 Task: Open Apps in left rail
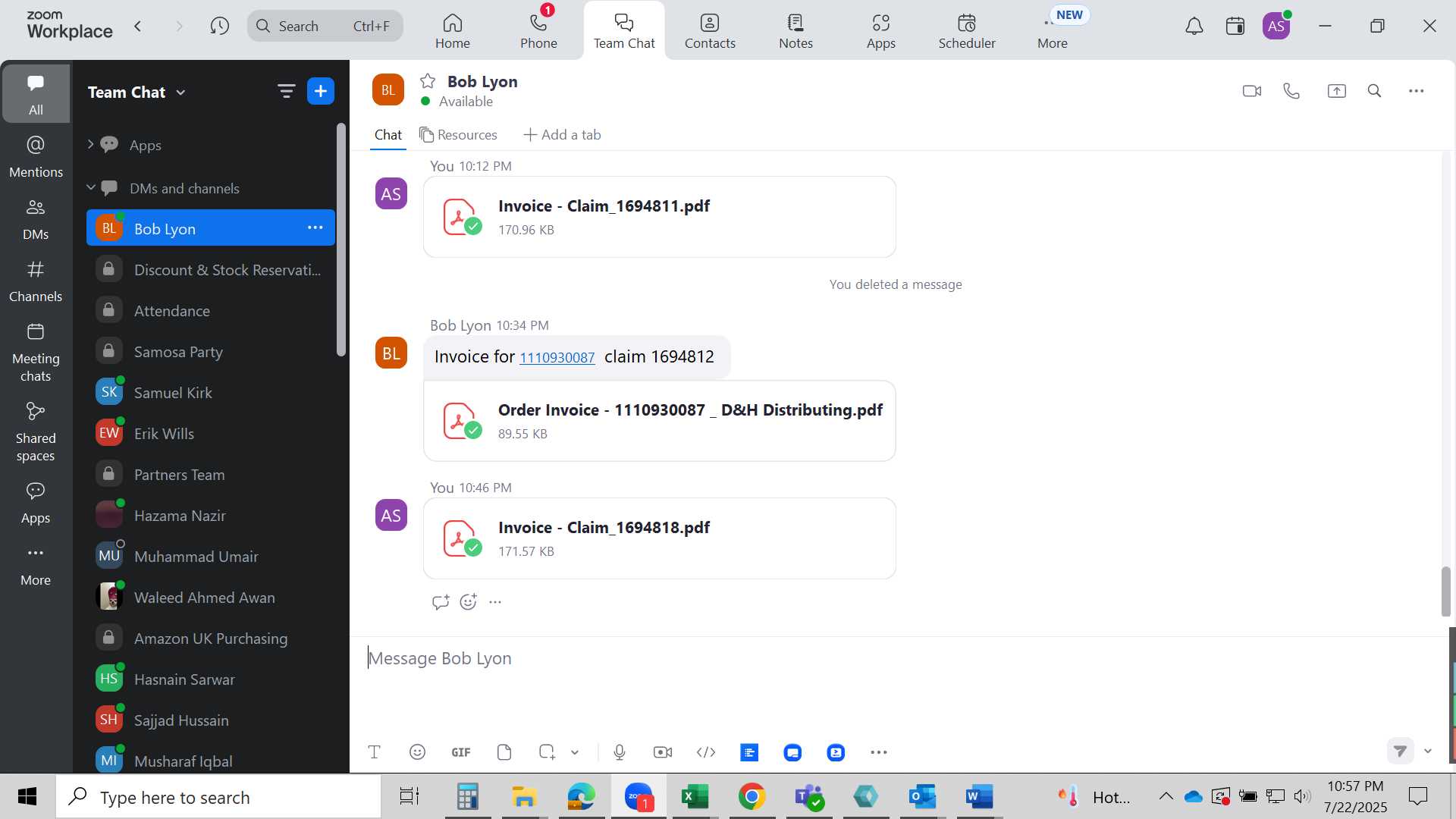pos(36,503)
